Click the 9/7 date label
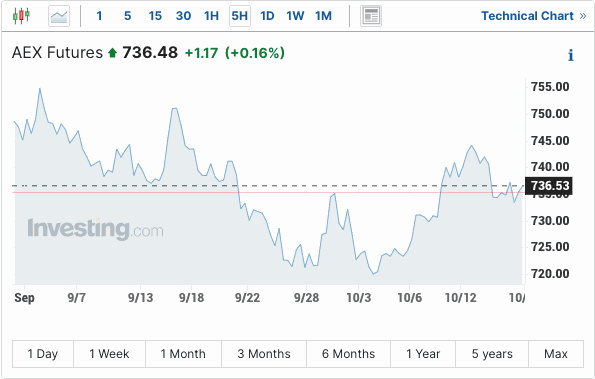Screen dimensions: 595x379 76,298
